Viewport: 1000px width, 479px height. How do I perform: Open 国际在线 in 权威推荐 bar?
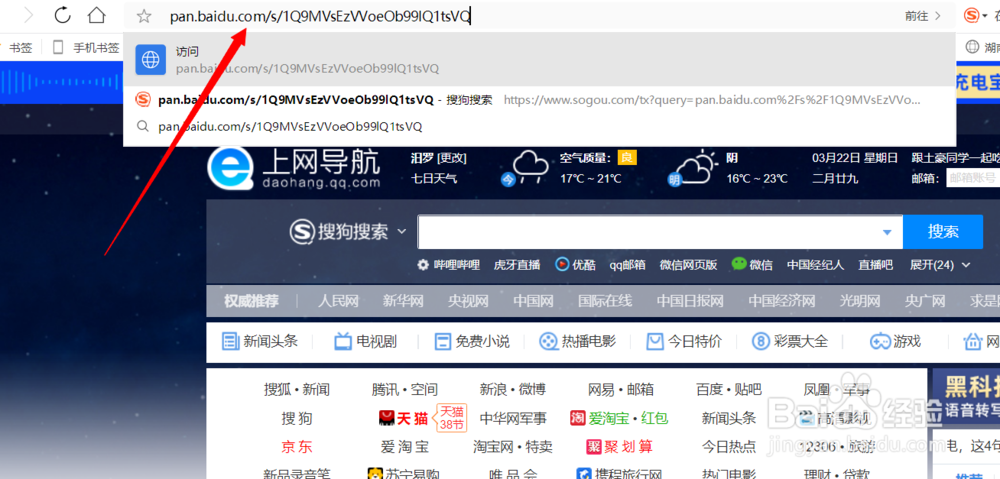pyautogui.click(x=605, y=301)
